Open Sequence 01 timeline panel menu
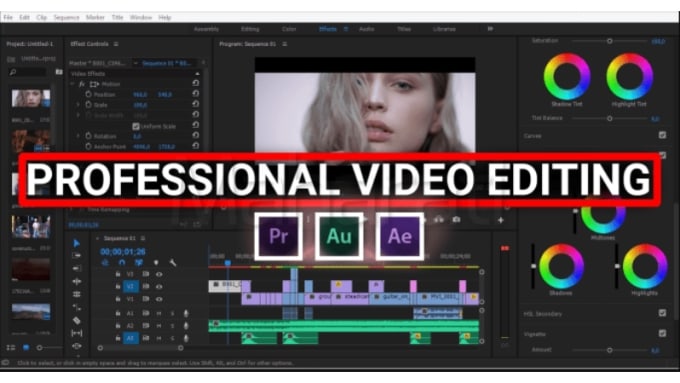The width and height of the screenshot is (680, 383). coord(143,238)
